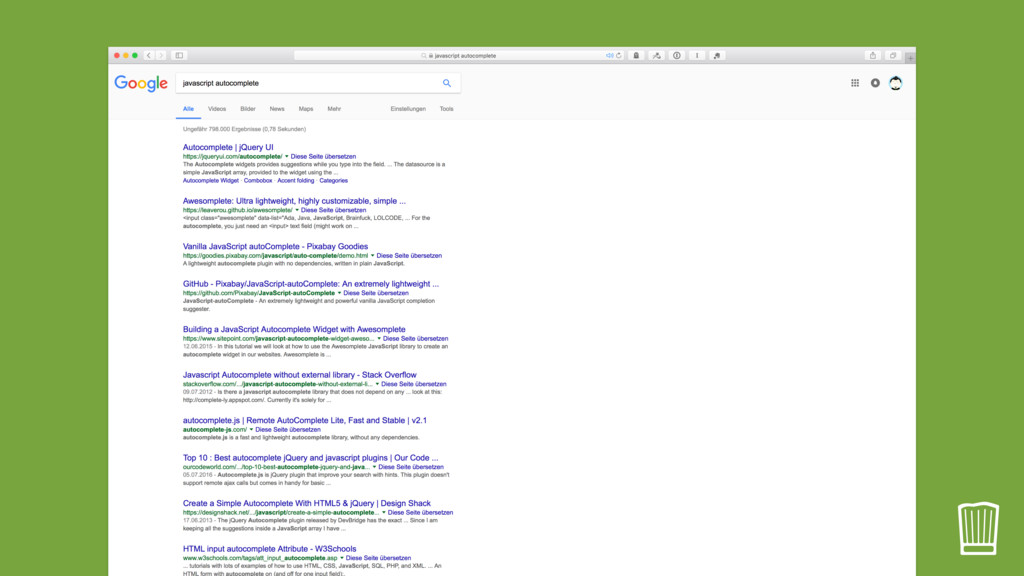Select the Alle tab
The image size is (1024, 576).
click(188, 109)
